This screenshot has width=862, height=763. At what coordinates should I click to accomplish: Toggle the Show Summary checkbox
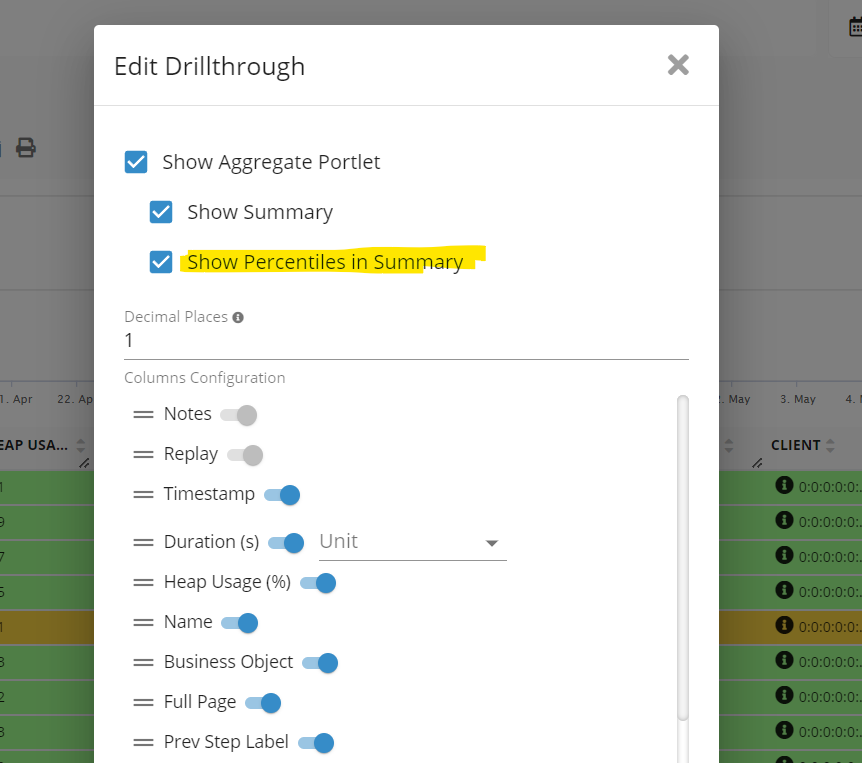(x=161, y=212)
